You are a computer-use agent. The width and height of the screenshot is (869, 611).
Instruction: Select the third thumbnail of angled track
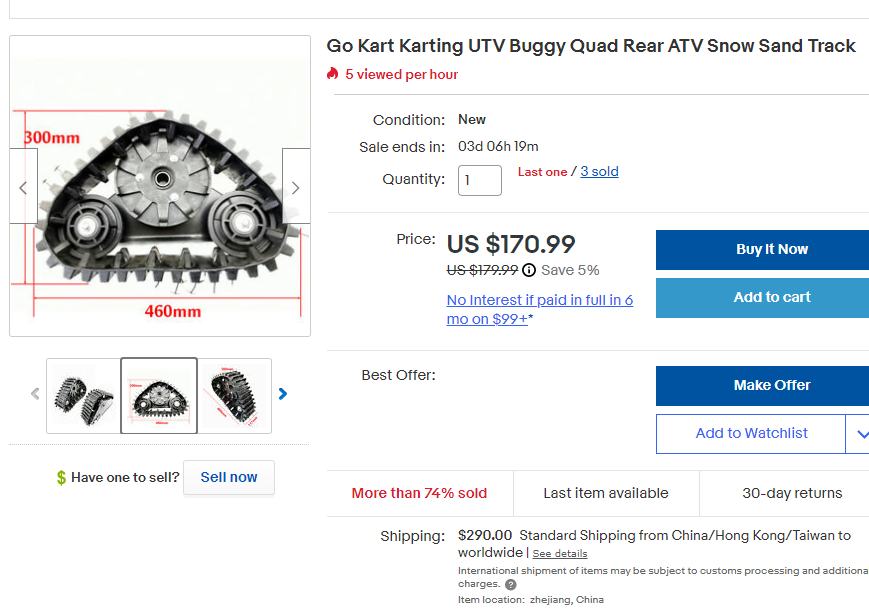[x=235, y=396]
